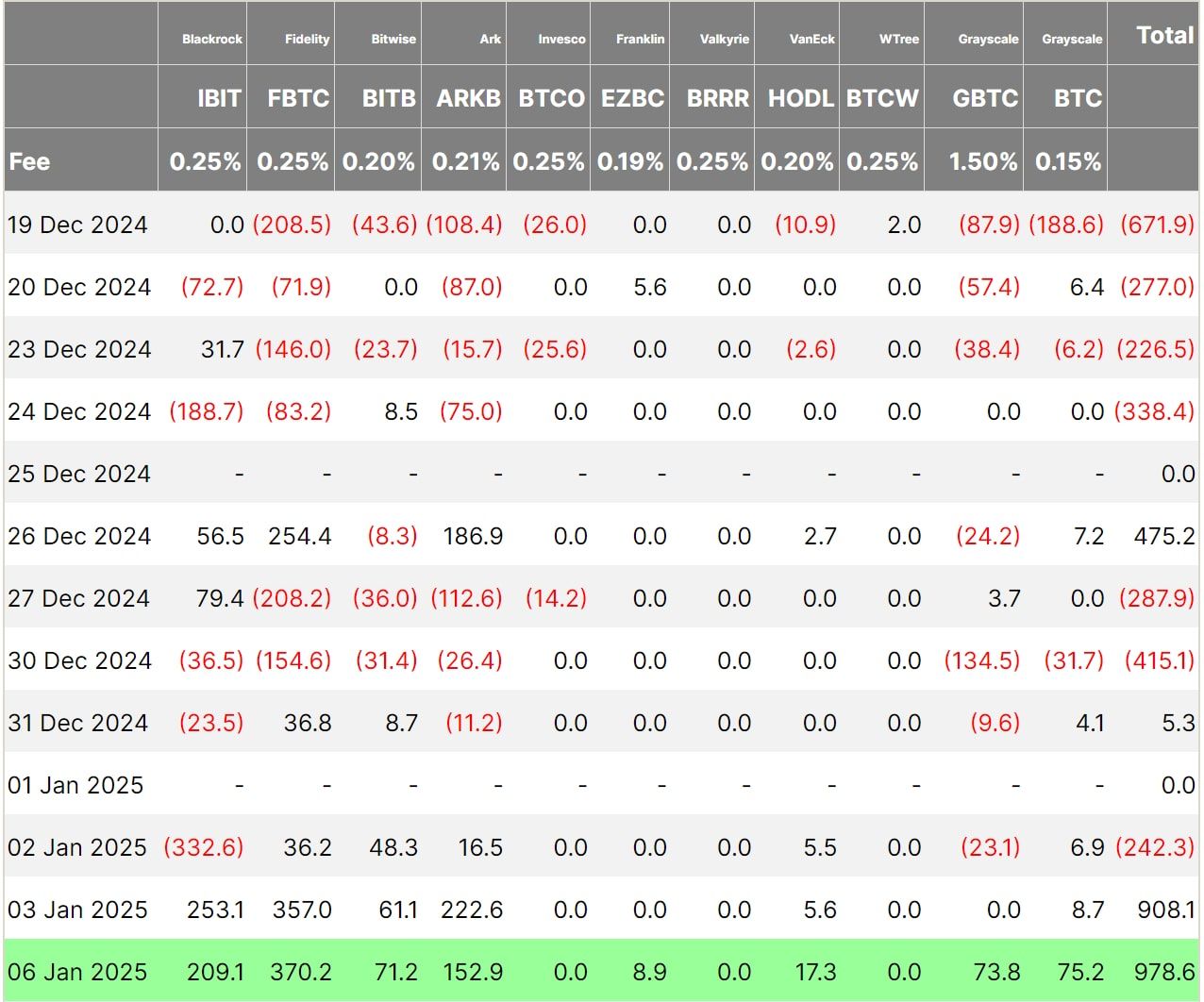
Task: Select the 19 Dec 2024 date cell
Action: [77, 225]
